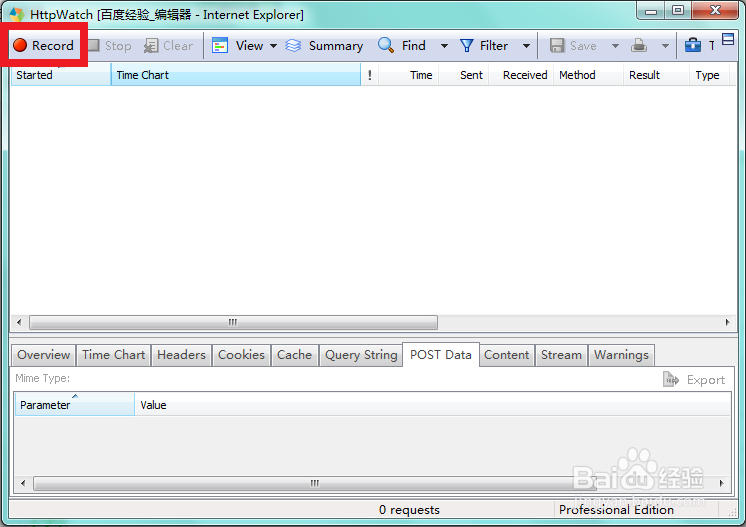Expand the View dropdown arrow
The image size is (746, 527).
click(x=274, y=46)
